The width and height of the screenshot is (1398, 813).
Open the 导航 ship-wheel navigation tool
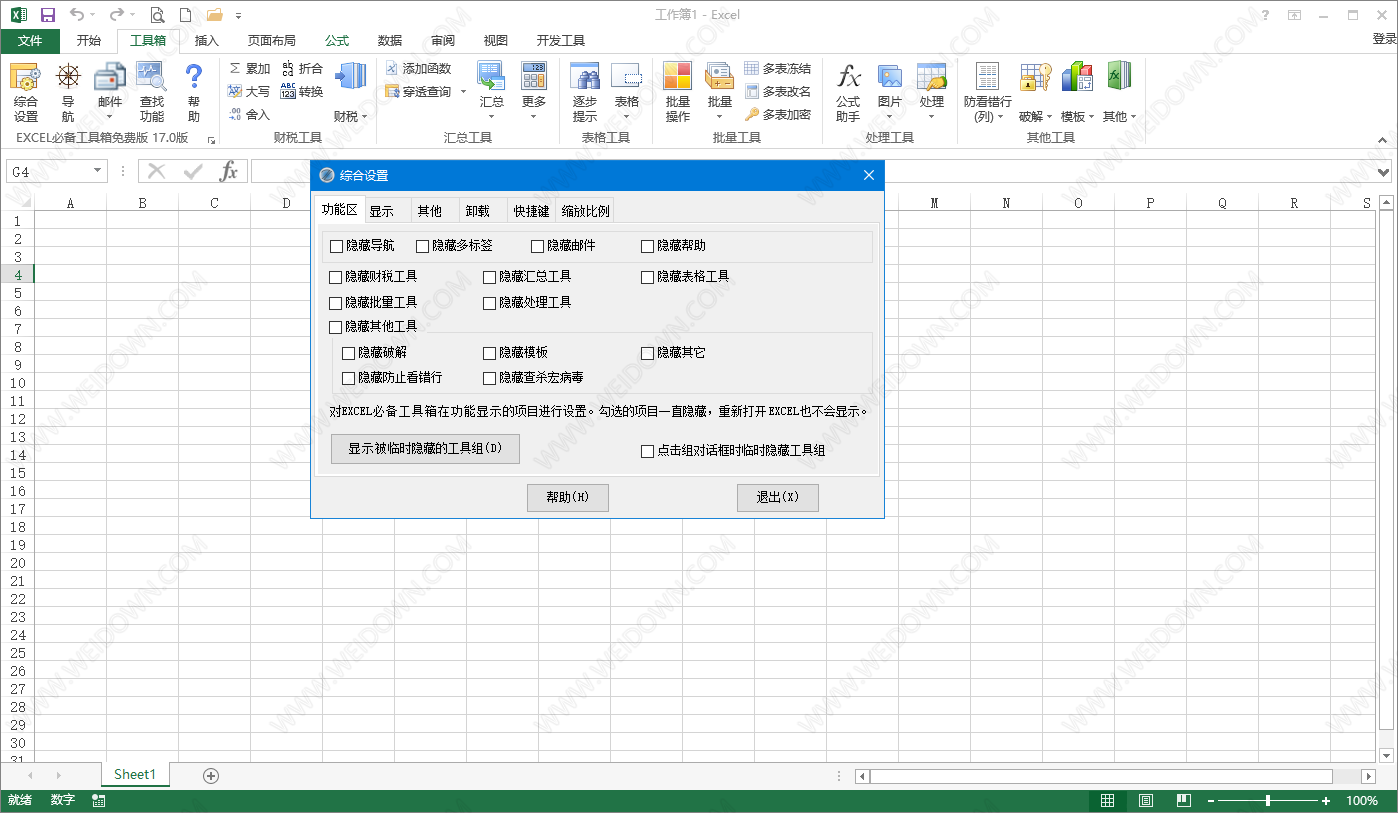pyautogui.click(x=68, y=92)
